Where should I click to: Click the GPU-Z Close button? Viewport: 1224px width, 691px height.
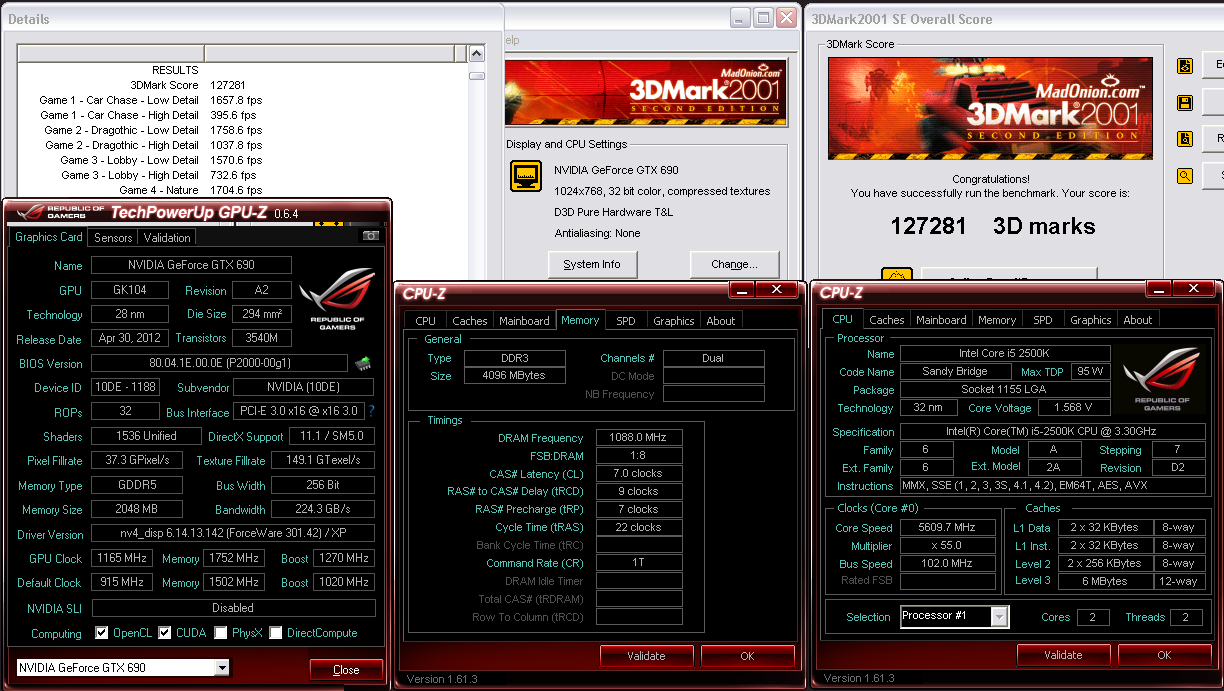346,670
